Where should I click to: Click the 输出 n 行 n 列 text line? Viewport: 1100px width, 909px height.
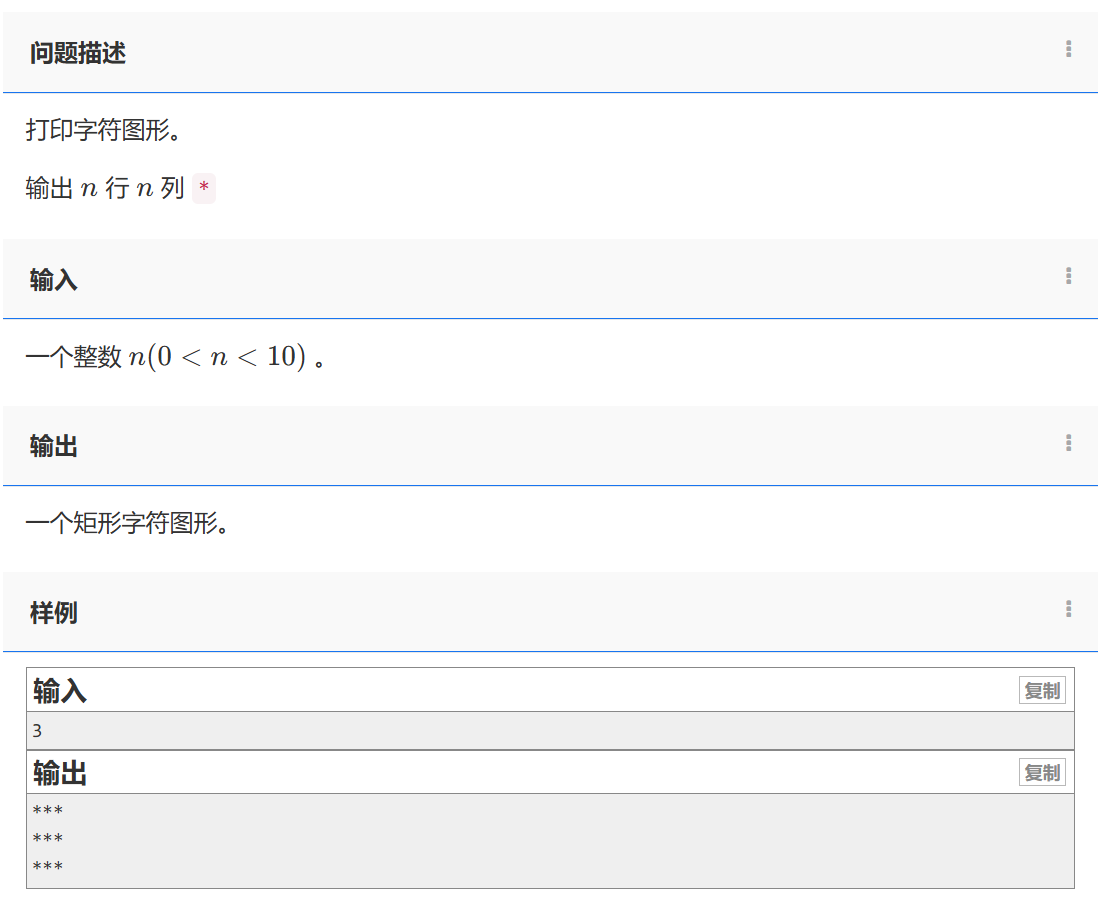pyautogui.click(x=104, y=188)
